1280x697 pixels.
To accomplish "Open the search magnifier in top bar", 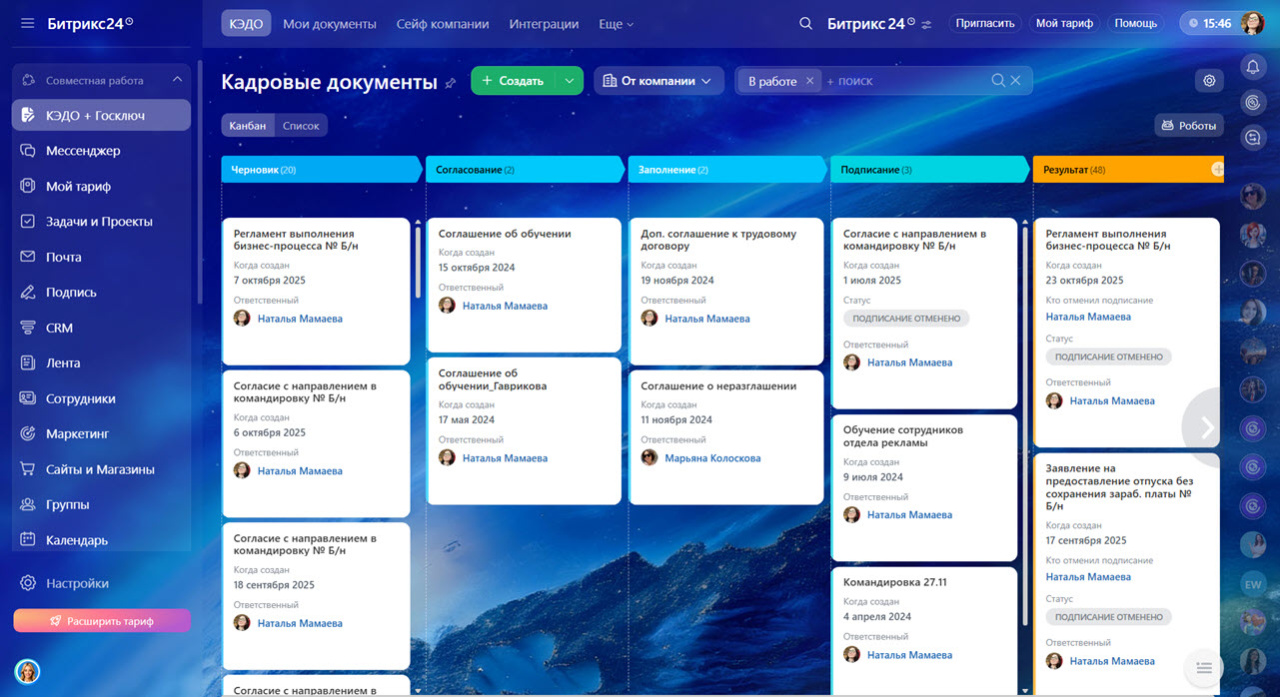I will [806, 23].
